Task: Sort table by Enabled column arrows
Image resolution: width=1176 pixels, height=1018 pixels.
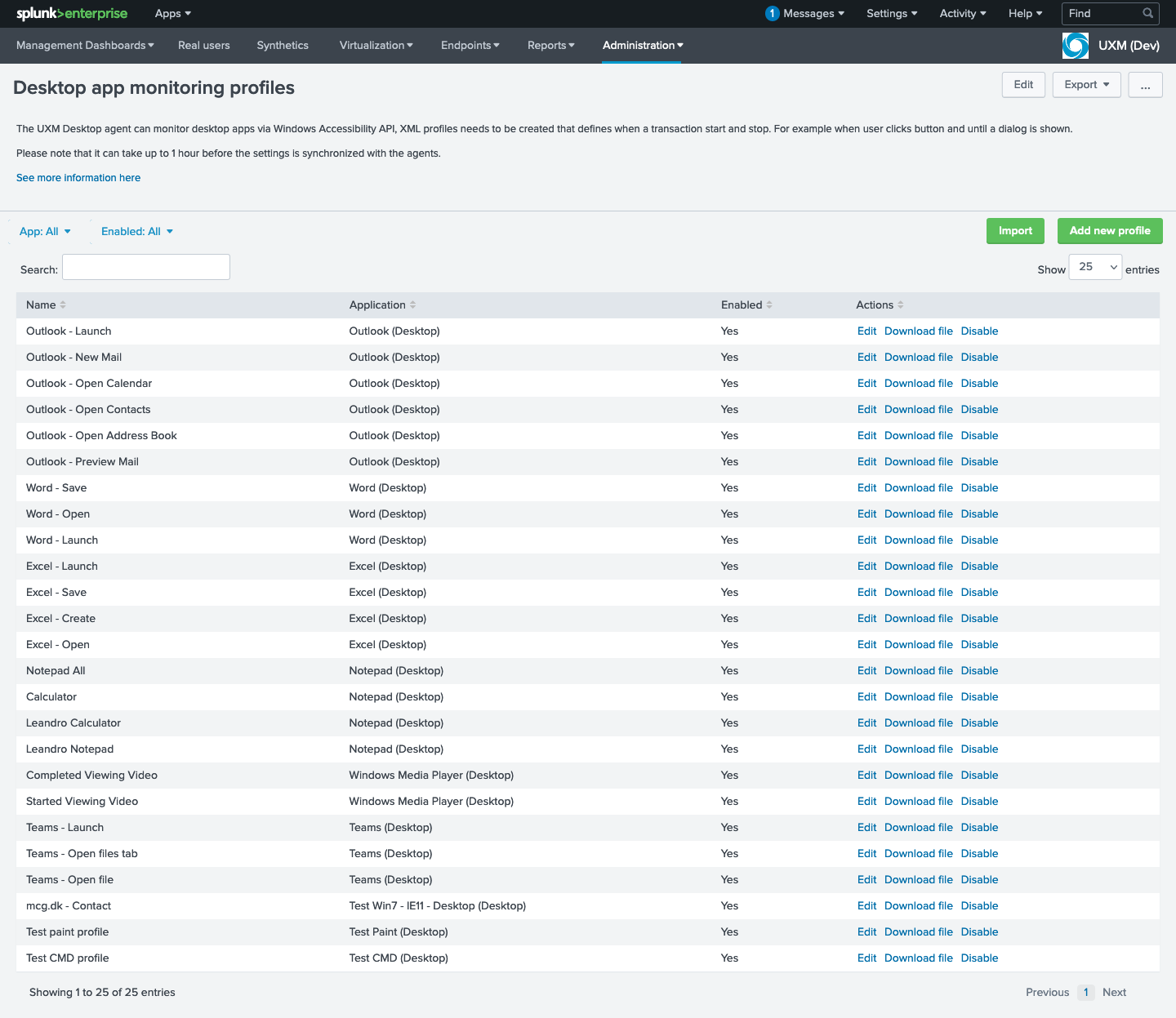Action: [x=768, y=305]
